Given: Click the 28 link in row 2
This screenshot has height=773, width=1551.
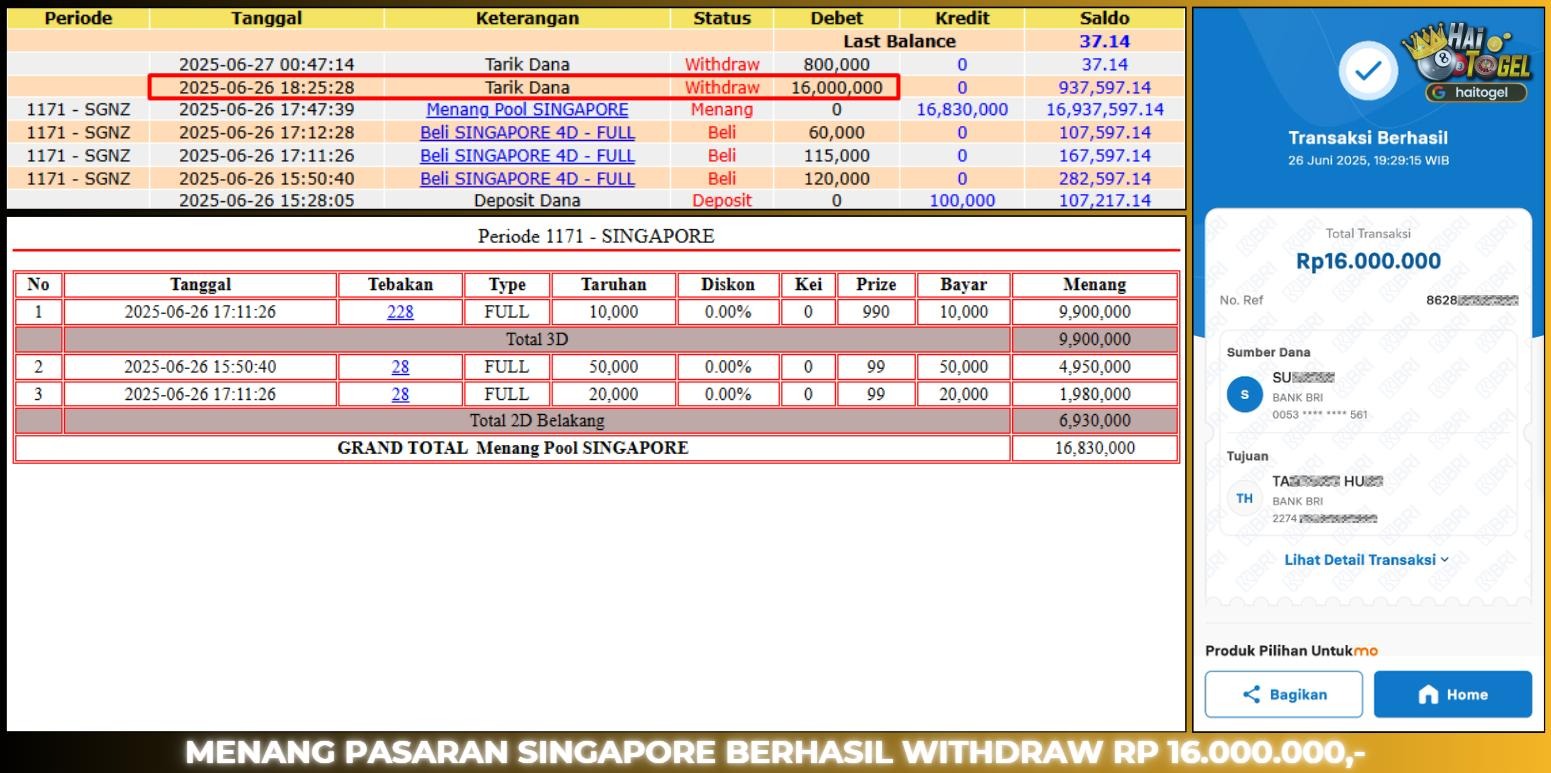Looking at the screenshot, I should [x=400, y=367].
